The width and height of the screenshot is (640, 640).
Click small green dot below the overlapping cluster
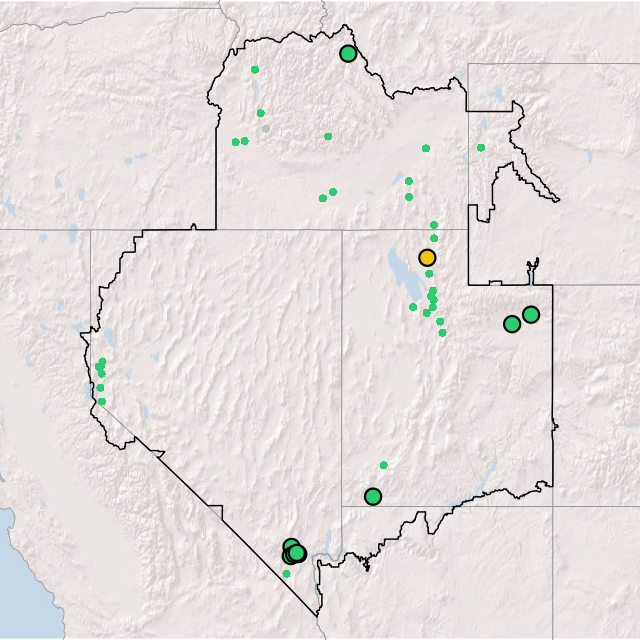pos(286,574)
